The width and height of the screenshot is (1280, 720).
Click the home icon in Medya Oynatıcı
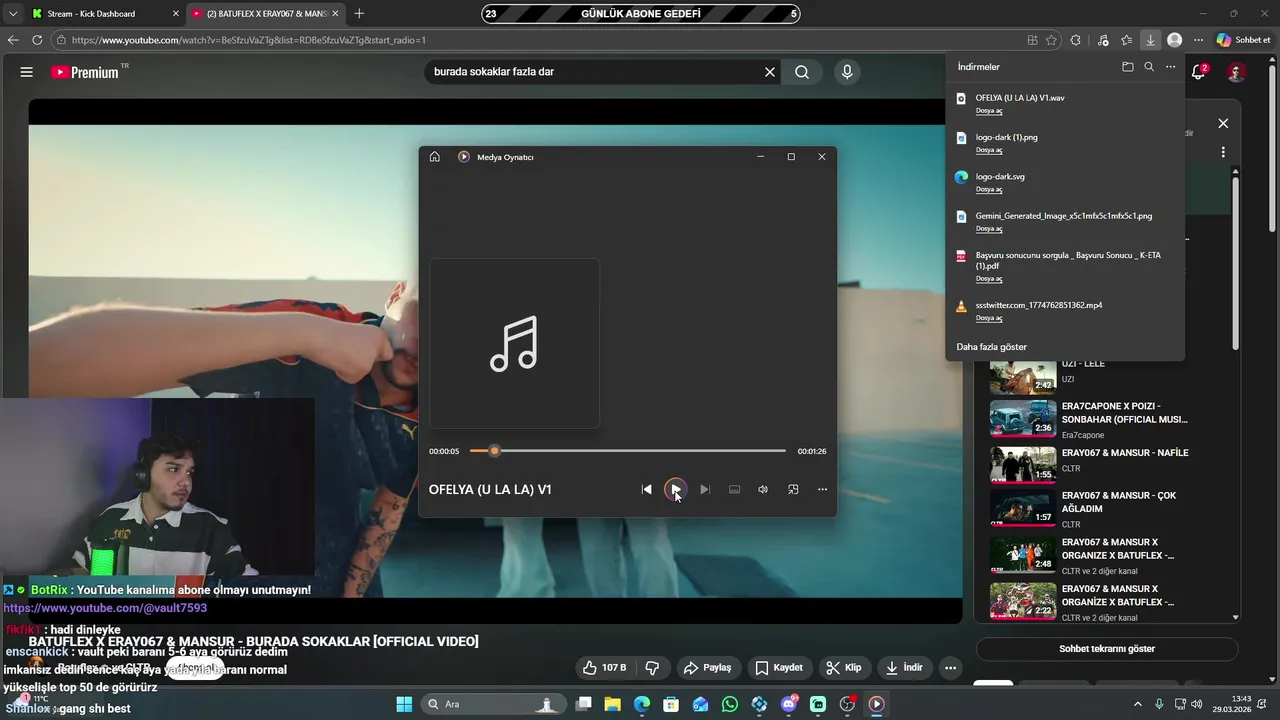coord(434,157)
